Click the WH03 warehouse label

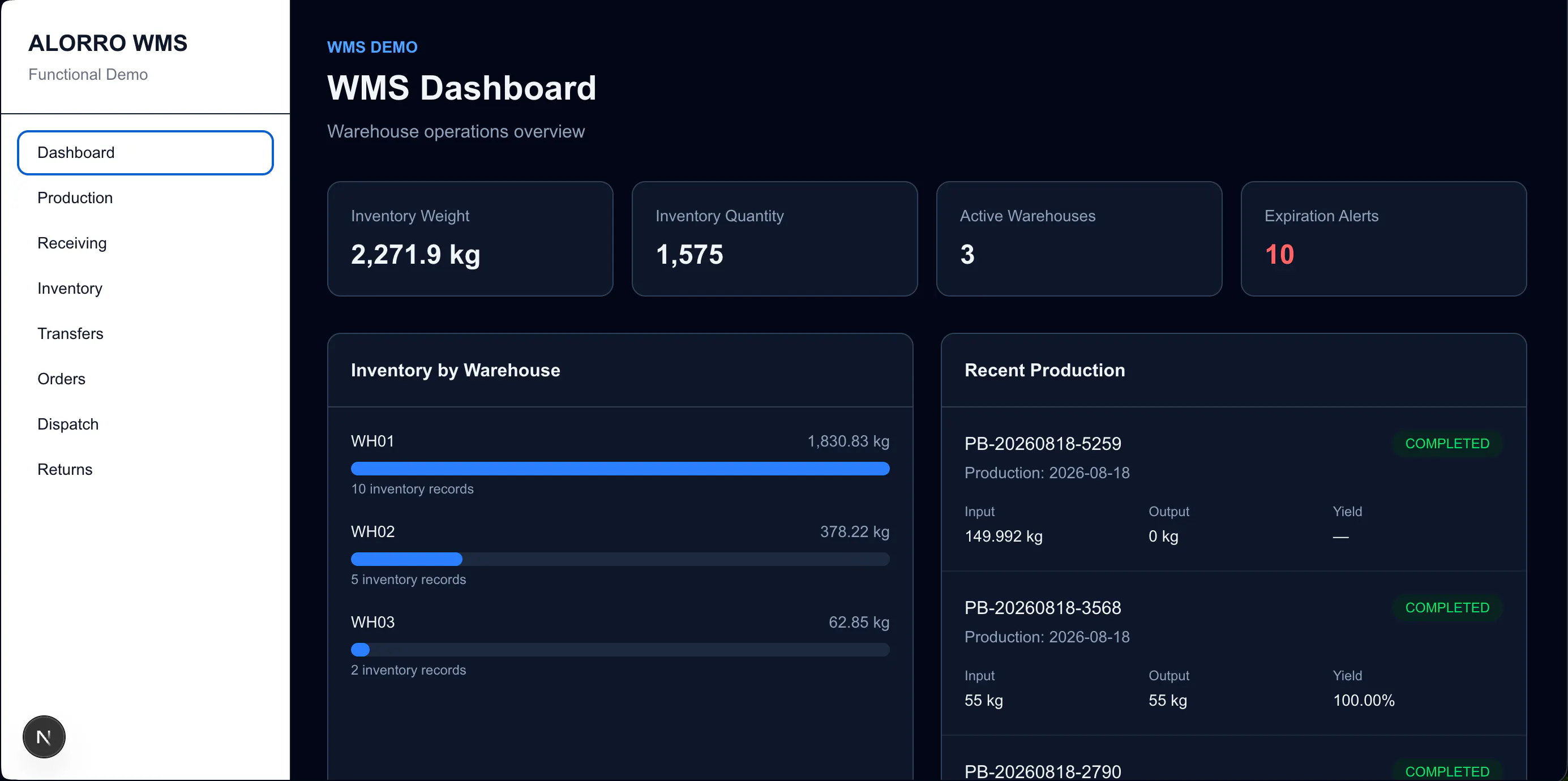click(372, 622)
